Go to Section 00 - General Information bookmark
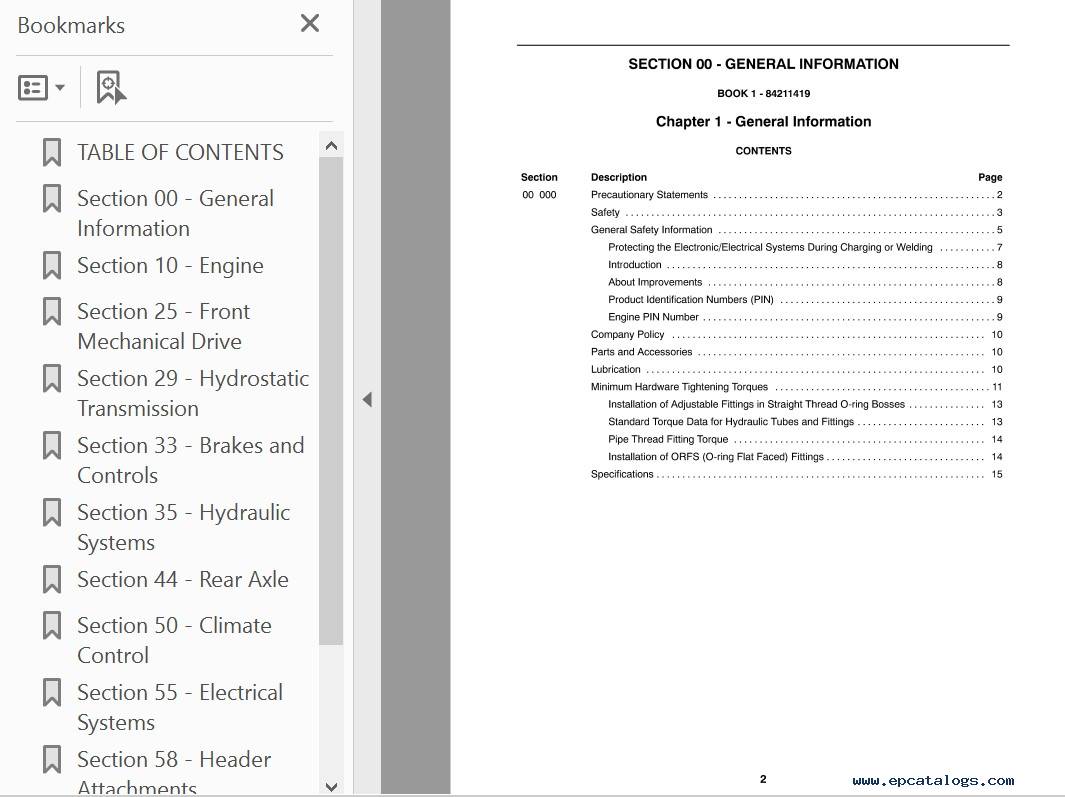1065x797 pixels. [175, 213]
